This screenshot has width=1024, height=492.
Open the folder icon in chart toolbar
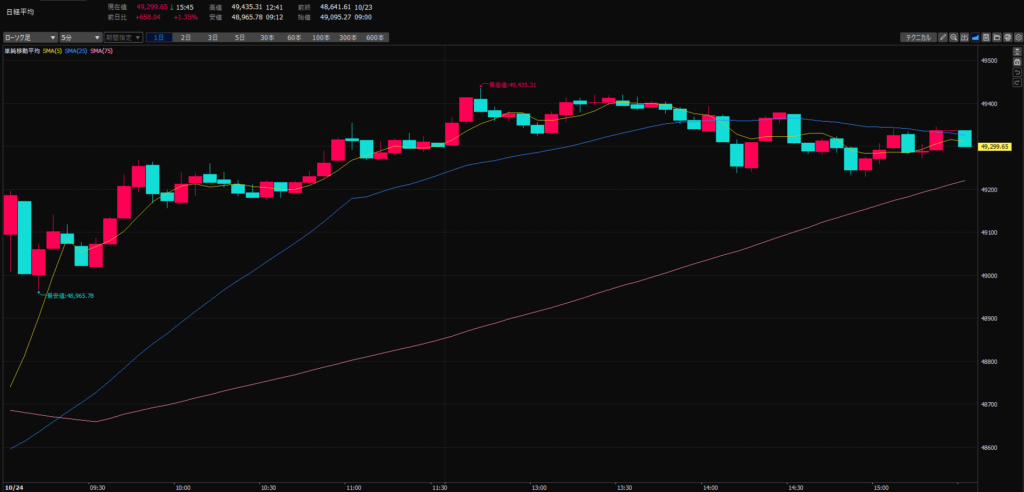coord(997,37)
